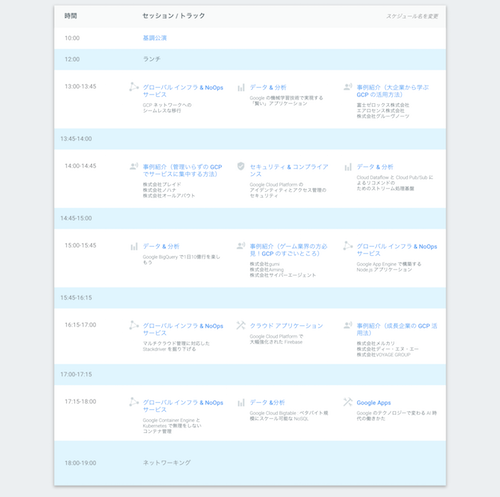
Task: Open the 13:00 データ & 分析 session title
Action: tap(268, 87)
